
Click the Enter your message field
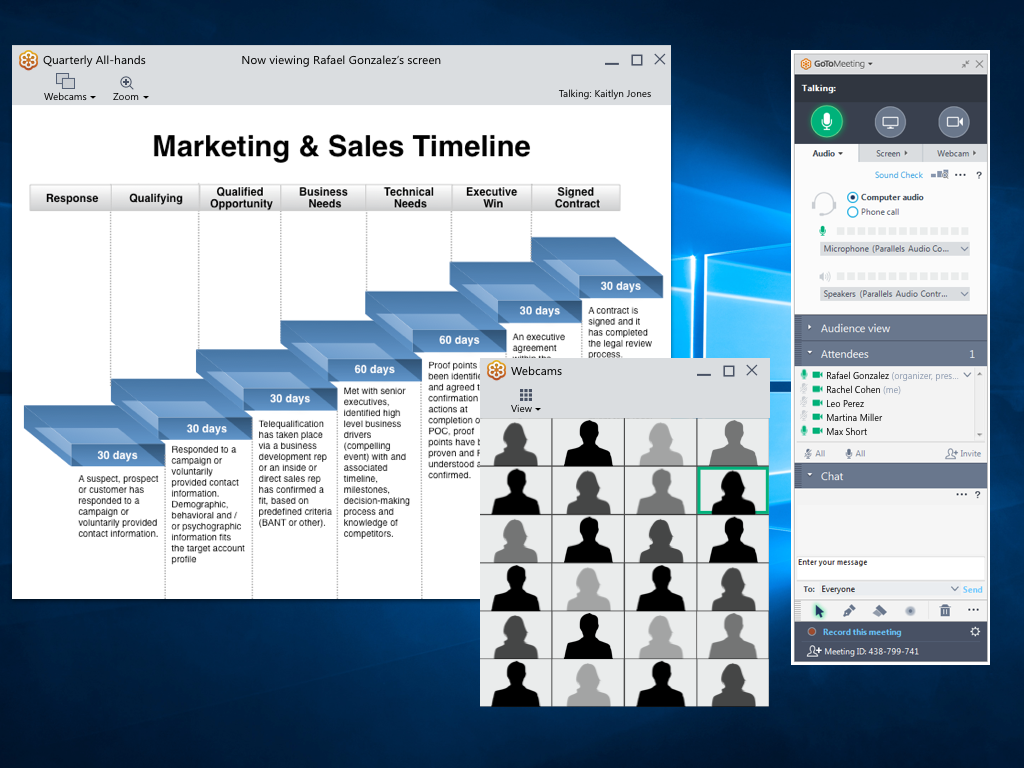point(890,568)
